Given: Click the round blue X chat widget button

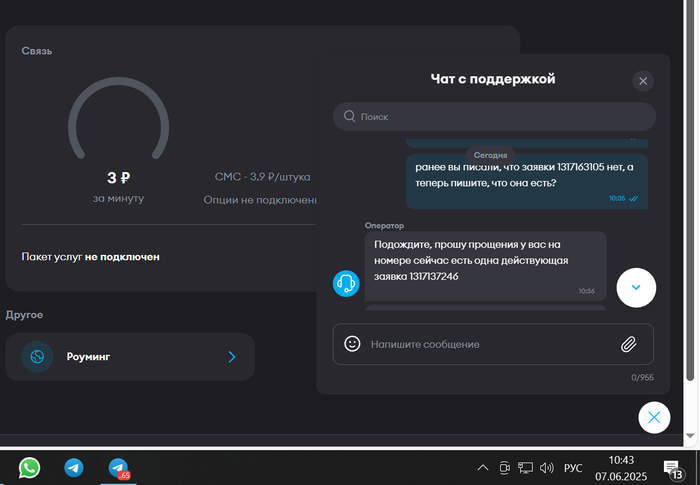Looking at the screenshot, I should [653, 417].
